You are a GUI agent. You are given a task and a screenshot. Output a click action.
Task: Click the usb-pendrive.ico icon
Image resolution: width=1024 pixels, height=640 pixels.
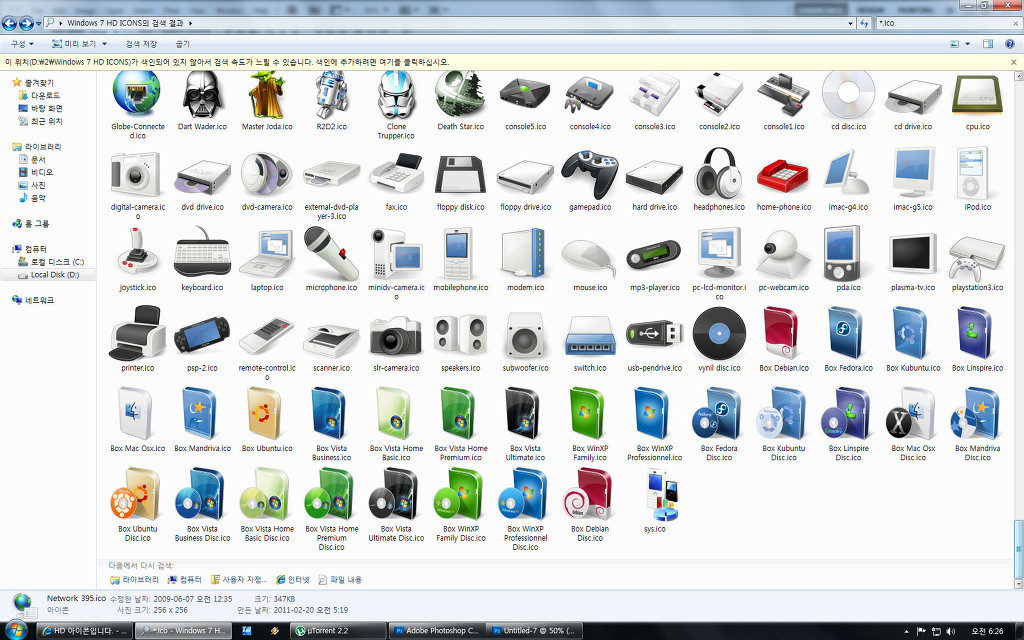(654, 334)
